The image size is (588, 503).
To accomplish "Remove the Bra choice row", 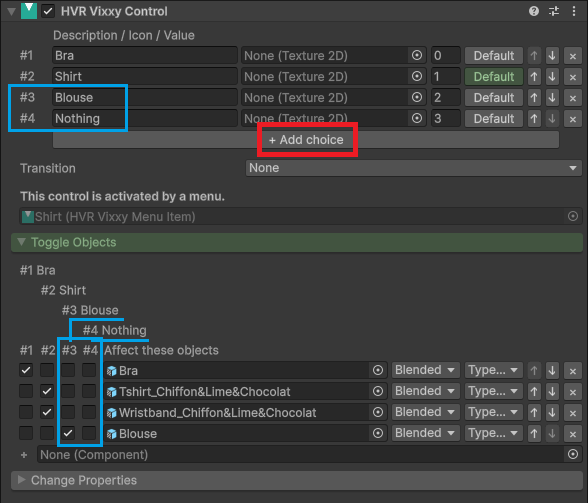I will click(573, 56).
